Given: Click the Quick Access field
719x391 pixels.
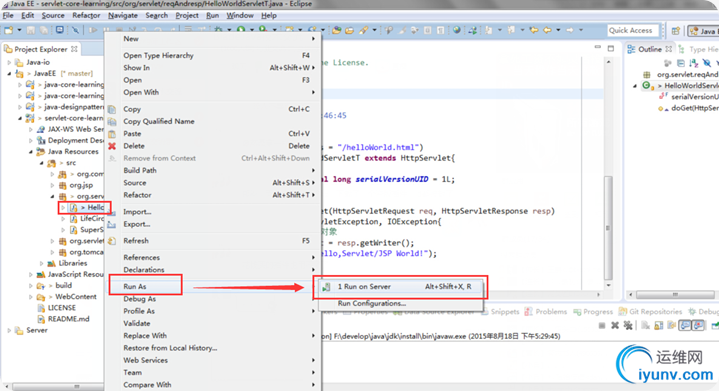Looking at the screenshot, I should (x=633, y=30).
